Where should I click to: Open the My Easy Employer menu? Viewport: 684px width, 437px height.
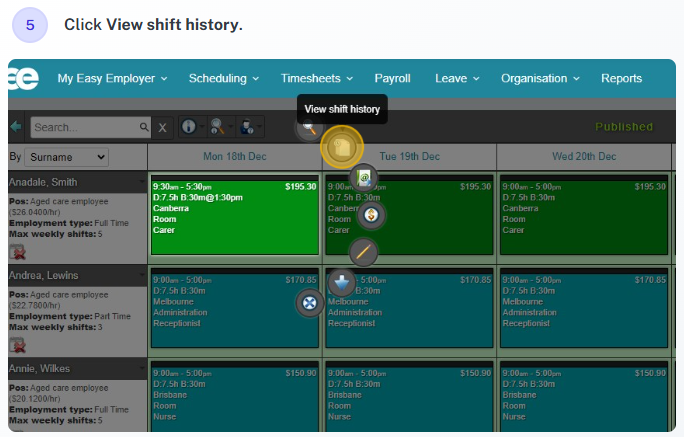(112, 79)
